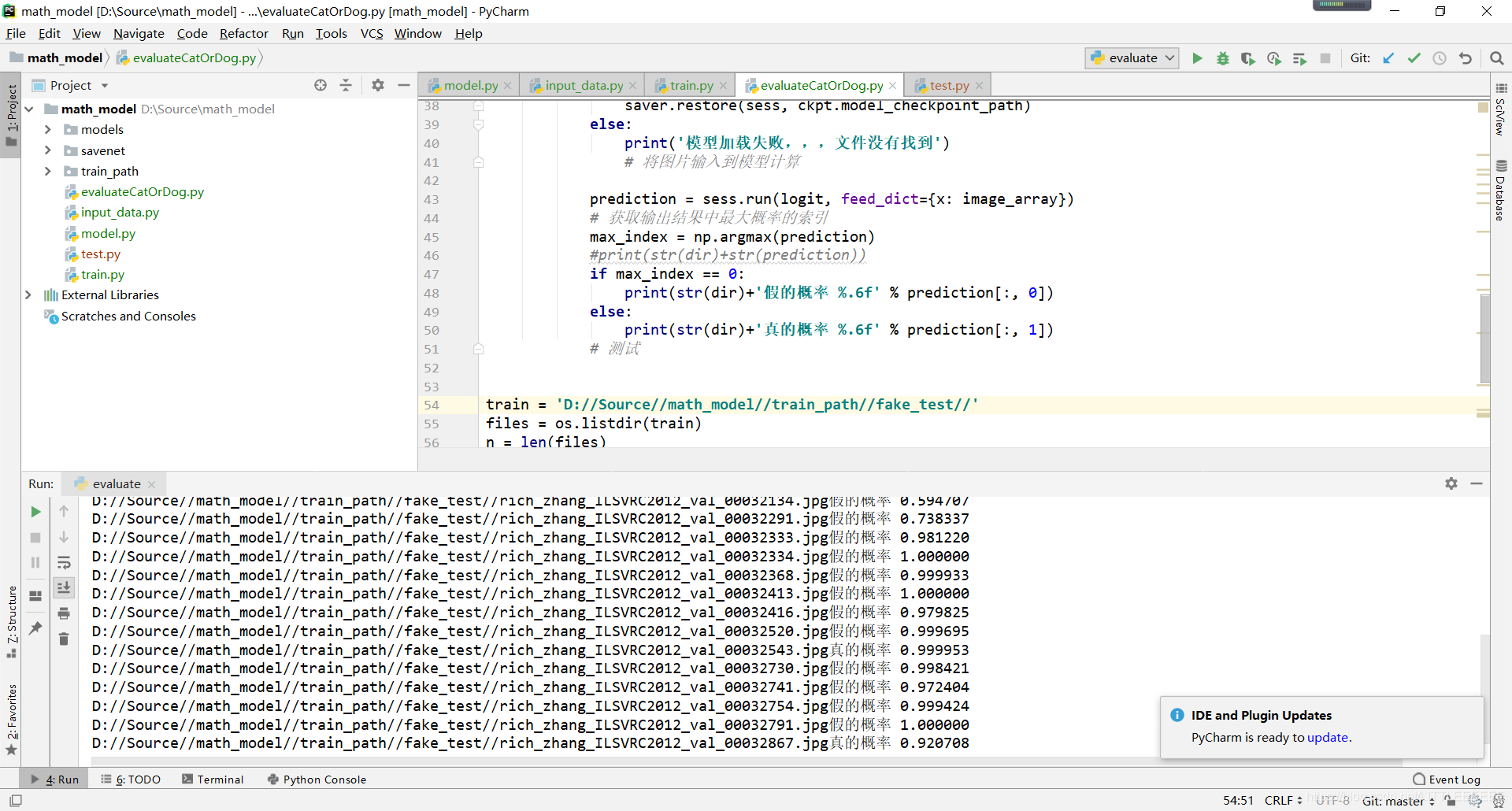1512x811 pixels.
Task: Revert changes with the rollback arrow
Action: tap(1466, 58)
